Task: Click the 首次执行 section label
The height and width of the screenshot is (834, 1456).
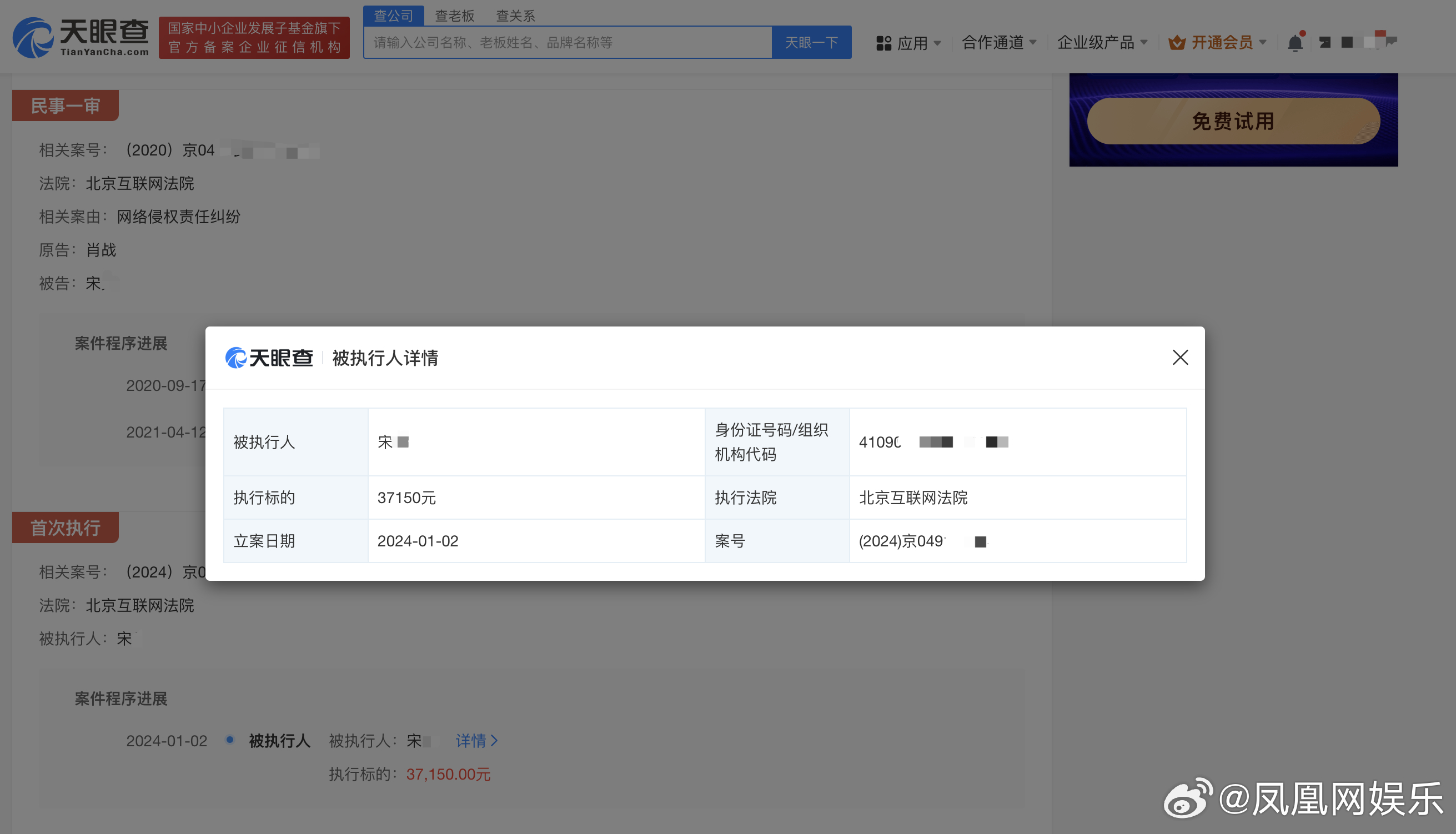Action: [66, 527]
